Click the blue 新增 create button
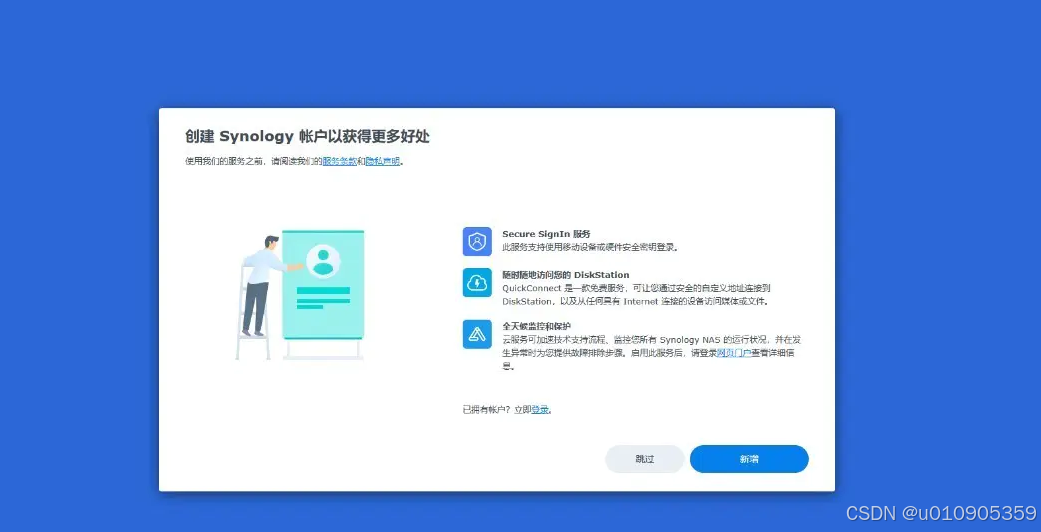Screen dimensions: 1041x532 [749, 459]
